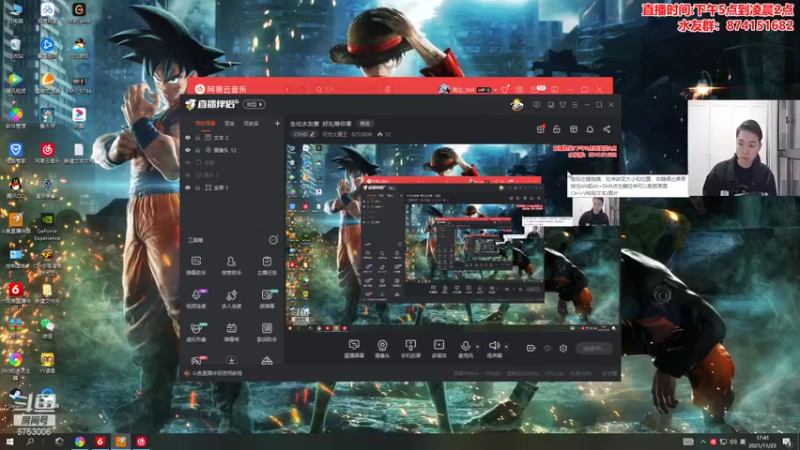Image resolution: width=800 pixels, height=450 pixels.
Task: Open the skin shirt icon in the 直播伴侣 title bar
Action: pos(563,105)
